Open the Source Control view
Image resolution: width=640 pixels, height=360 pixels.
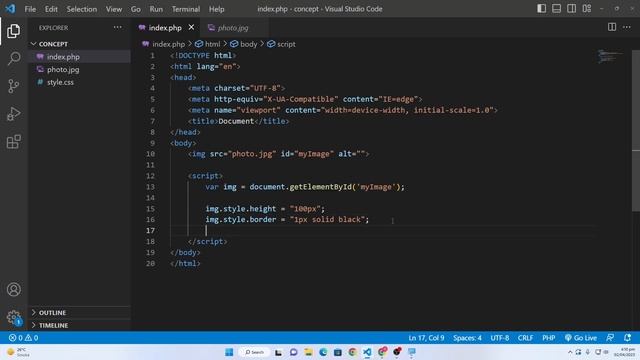pos(13,86)
